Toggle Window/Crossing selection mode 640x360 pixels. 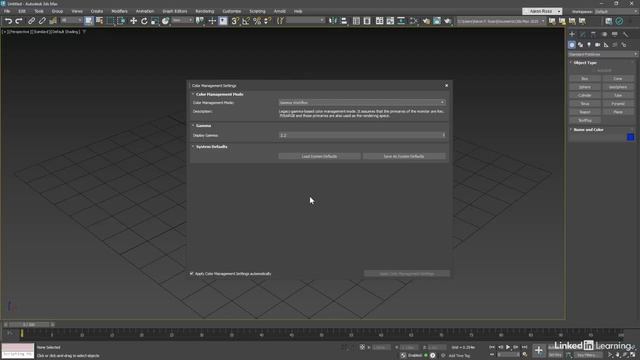pos(121,21)
